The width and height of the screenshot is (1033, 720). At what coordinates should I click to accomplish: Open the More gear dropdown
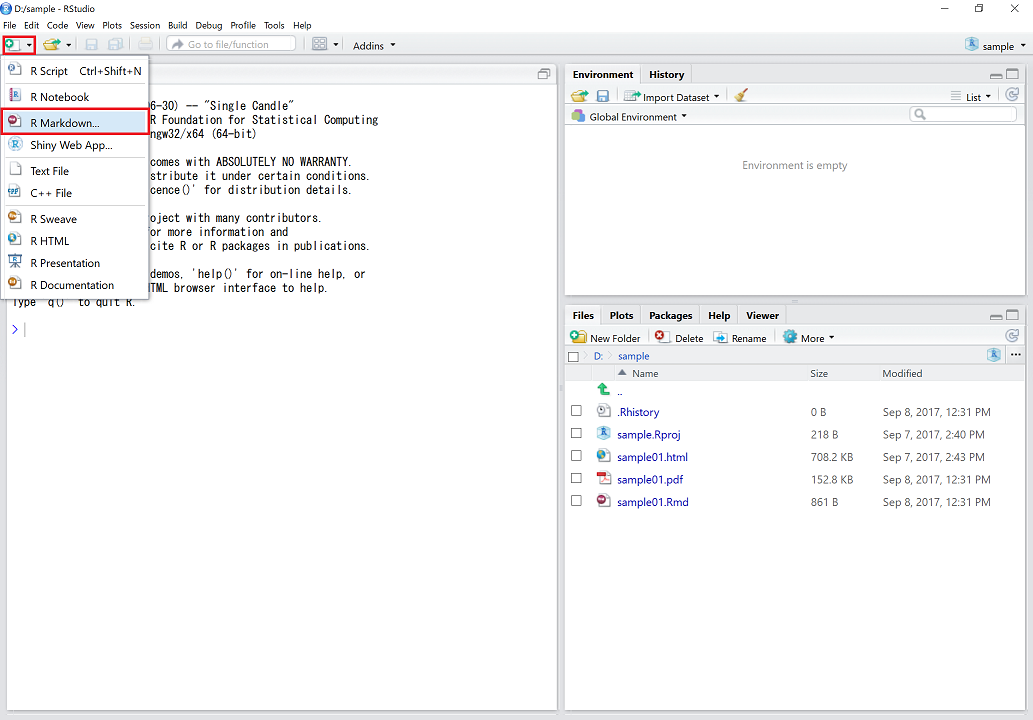point(808,337)
